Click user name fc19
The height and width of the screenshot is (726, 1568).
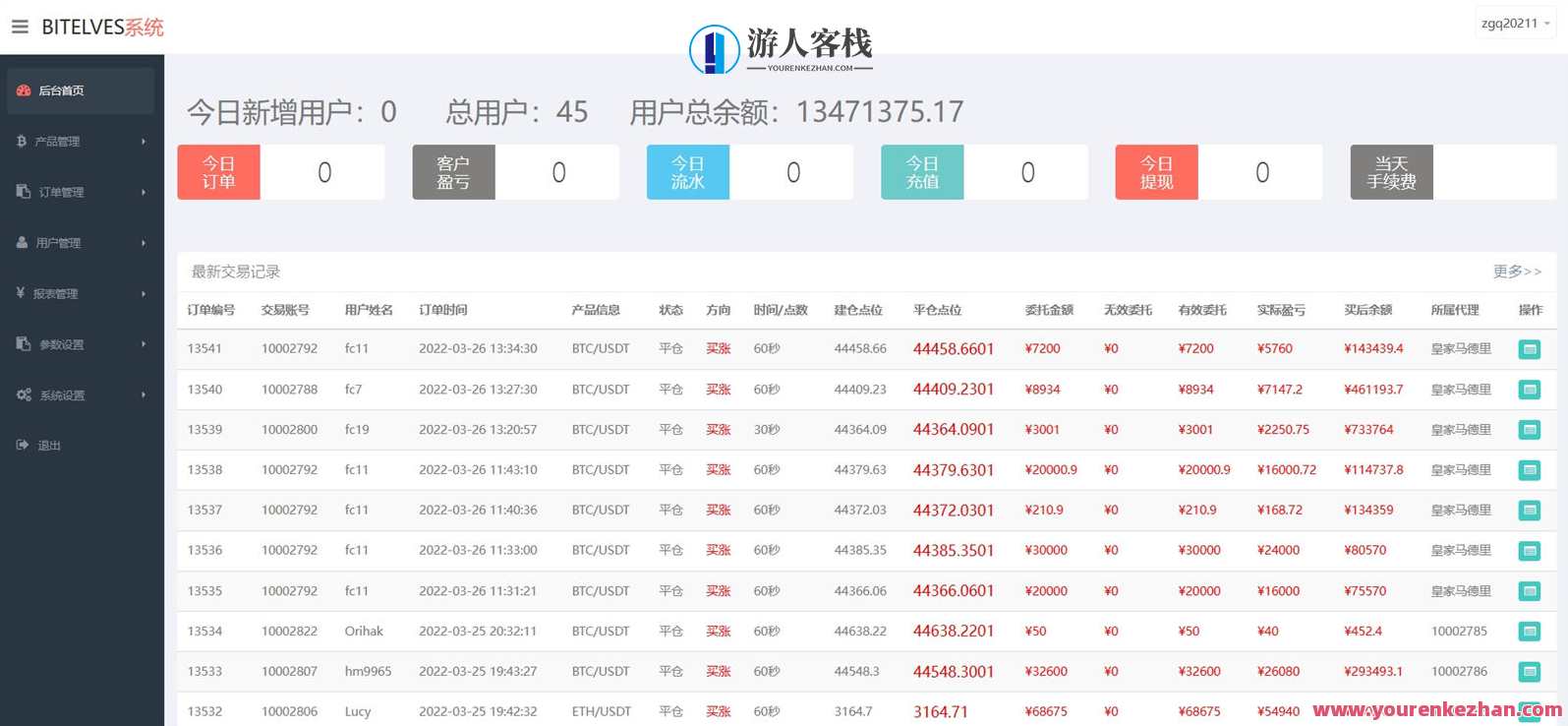pos(357,430)
